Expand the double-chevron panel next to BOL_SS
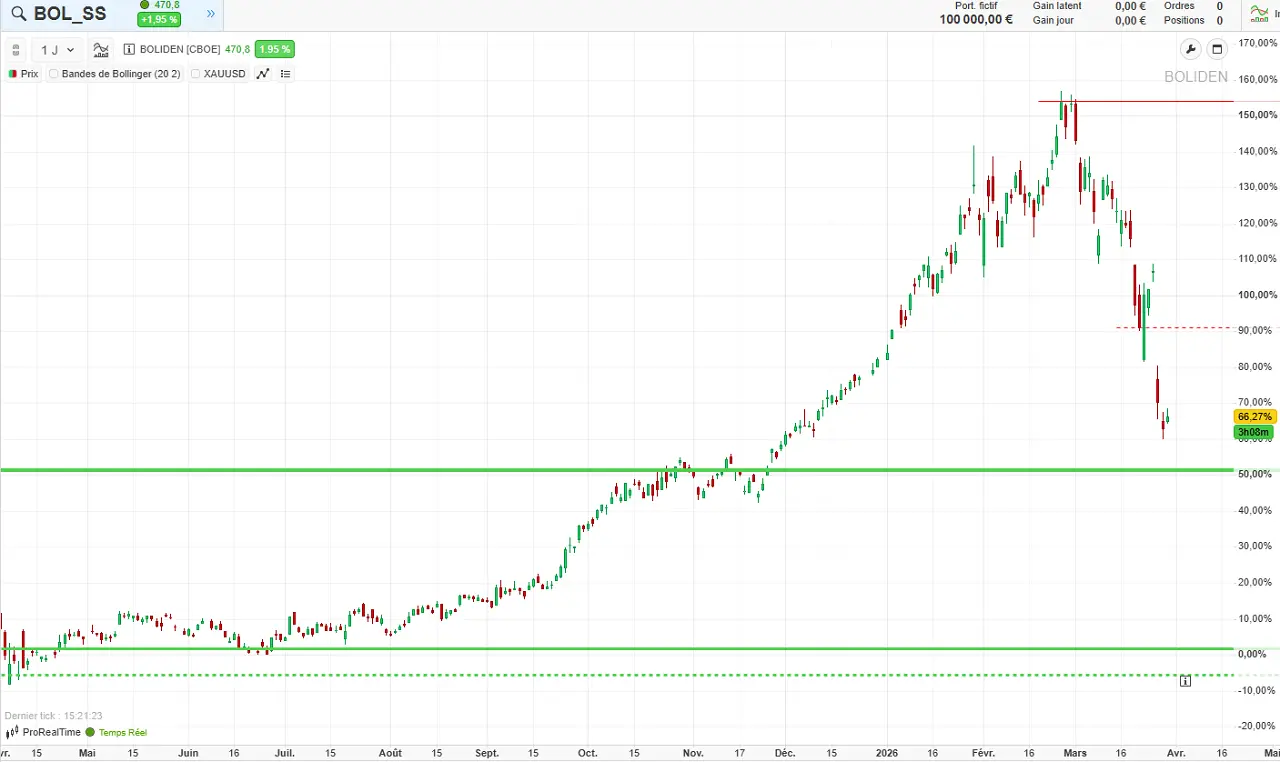Image resolution: width=1280 pixels, height=762 pixels. click(x=210, y=14)
